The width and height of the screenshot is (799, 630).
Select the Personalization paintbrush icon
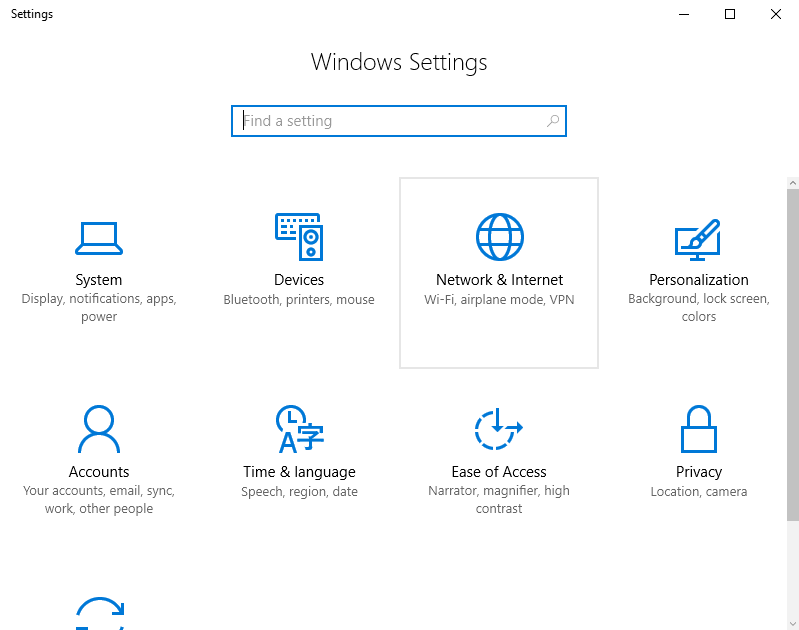tap(698, 237)
